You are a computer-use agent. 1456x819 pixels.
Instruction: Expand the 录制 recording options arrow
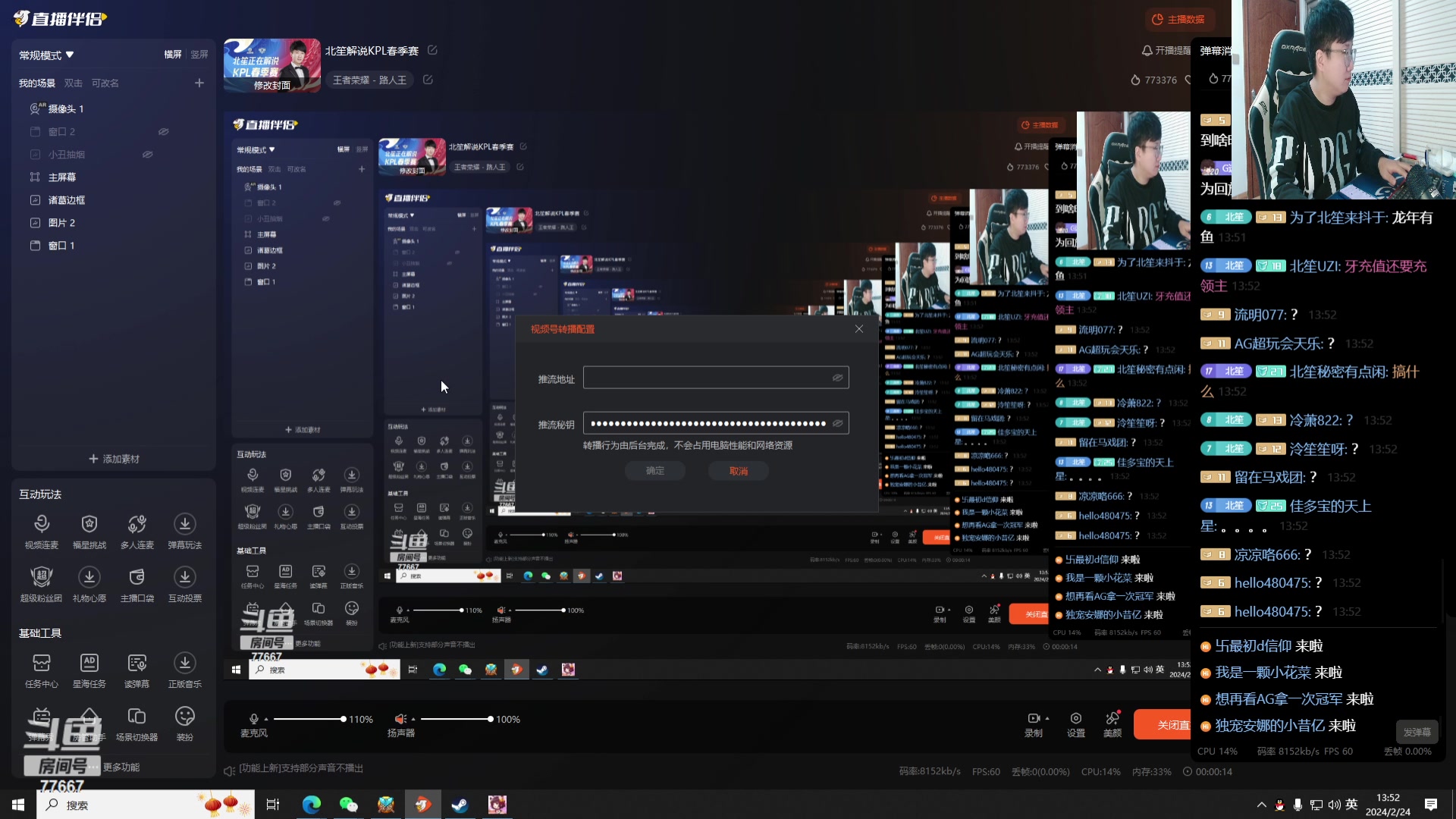tap(1047, 718)
